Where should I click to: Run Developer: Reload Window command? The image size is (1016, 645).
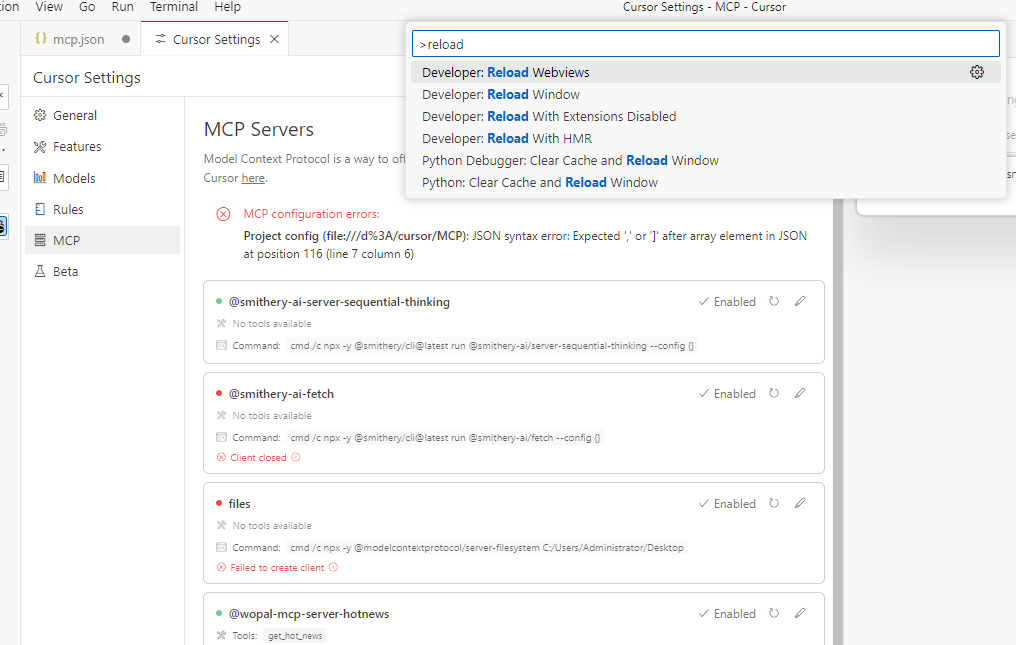706,94
